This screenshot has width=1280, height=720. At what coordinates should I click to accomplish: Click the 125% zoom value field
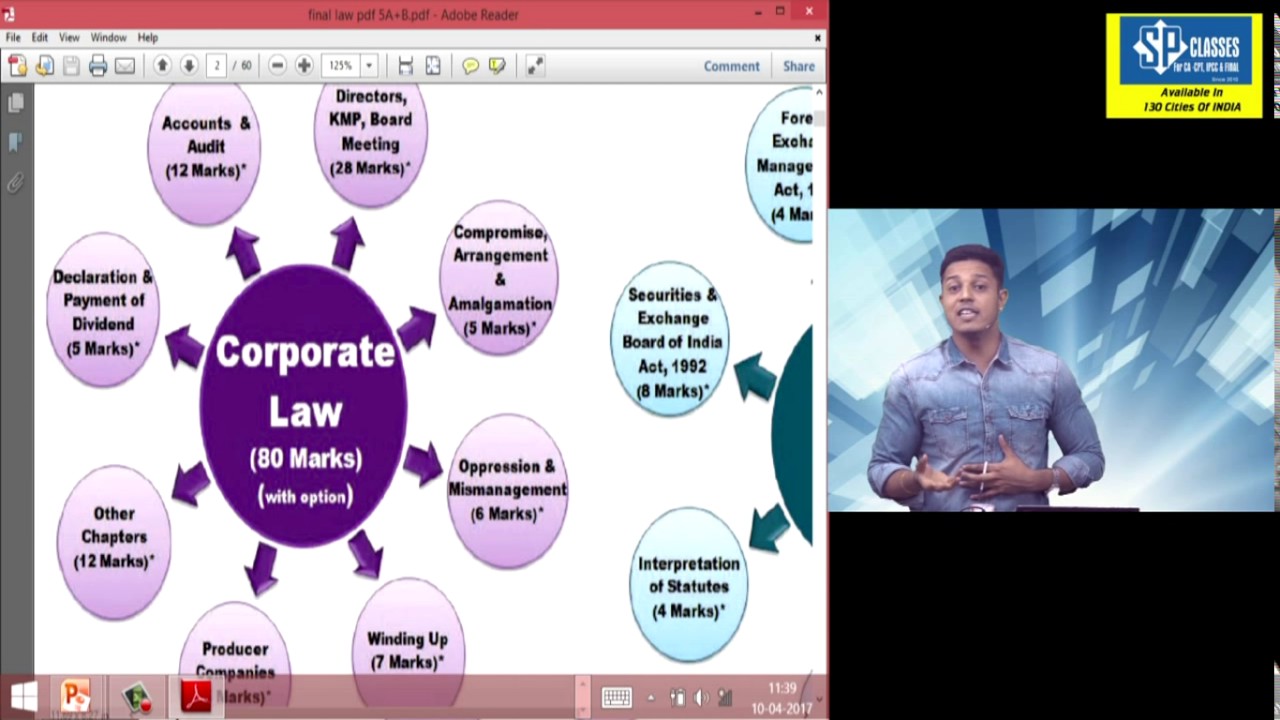[341, 66]
